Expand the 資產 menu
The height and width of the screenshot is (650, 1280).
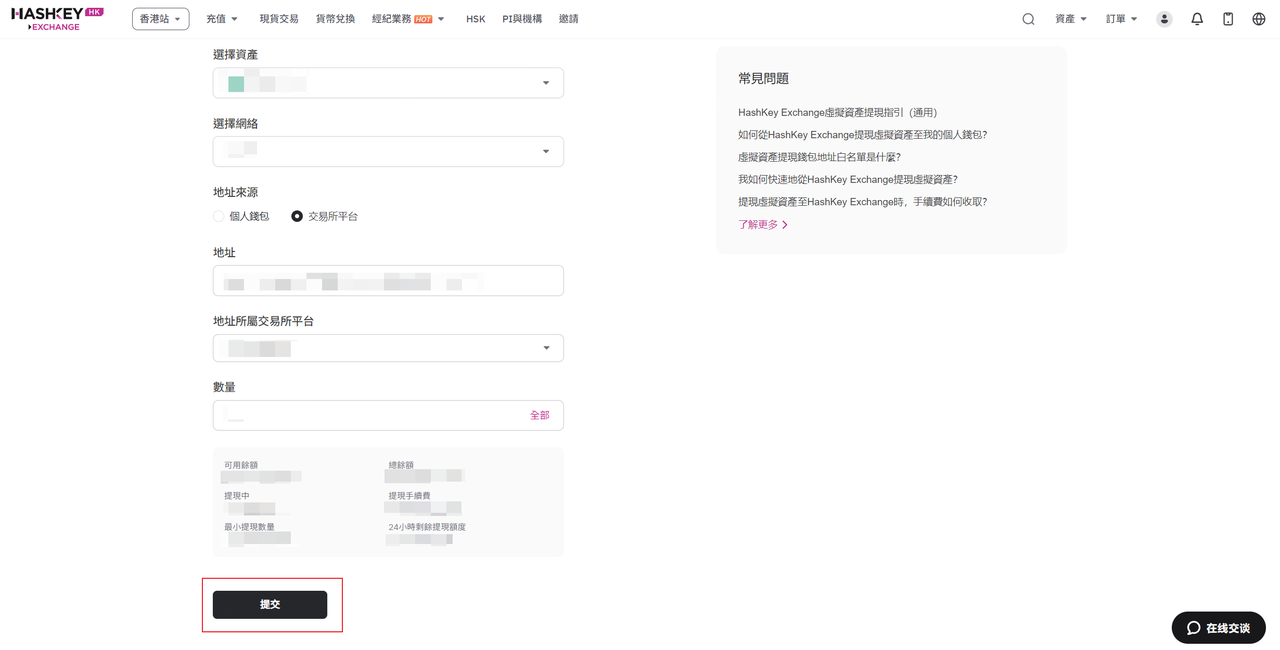(1071, 19)
